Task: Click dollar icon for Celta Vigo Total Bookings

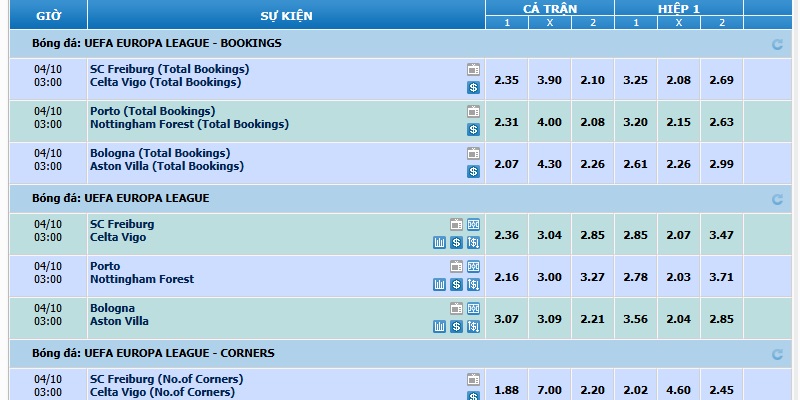Action: (473, 88)
